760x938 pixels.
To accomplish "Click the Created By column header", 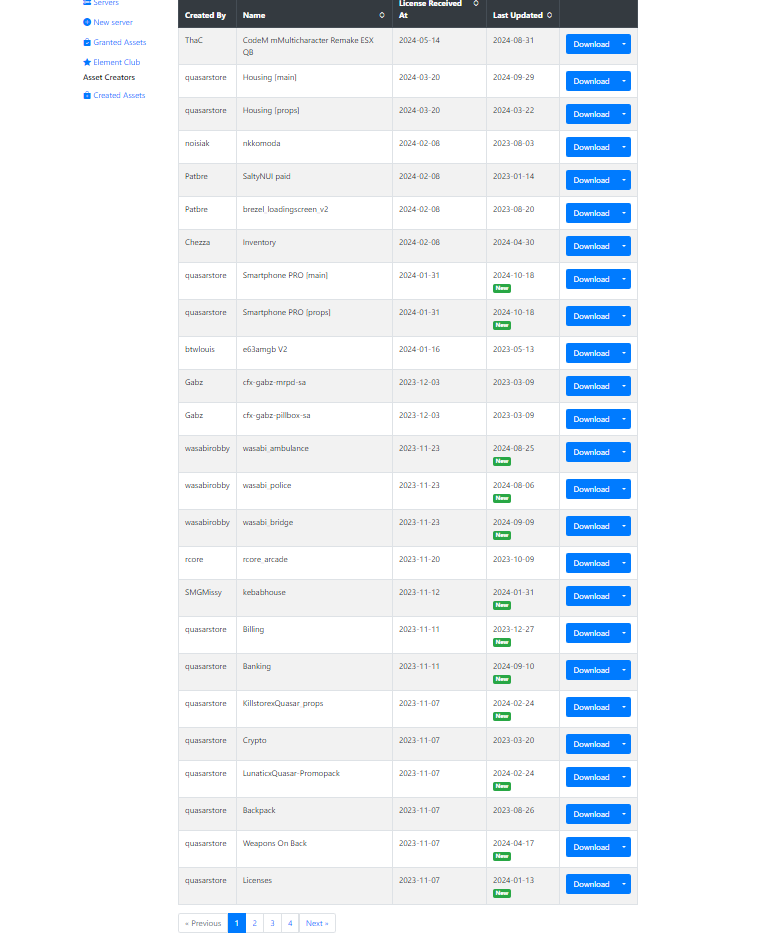I will [205, 16].
